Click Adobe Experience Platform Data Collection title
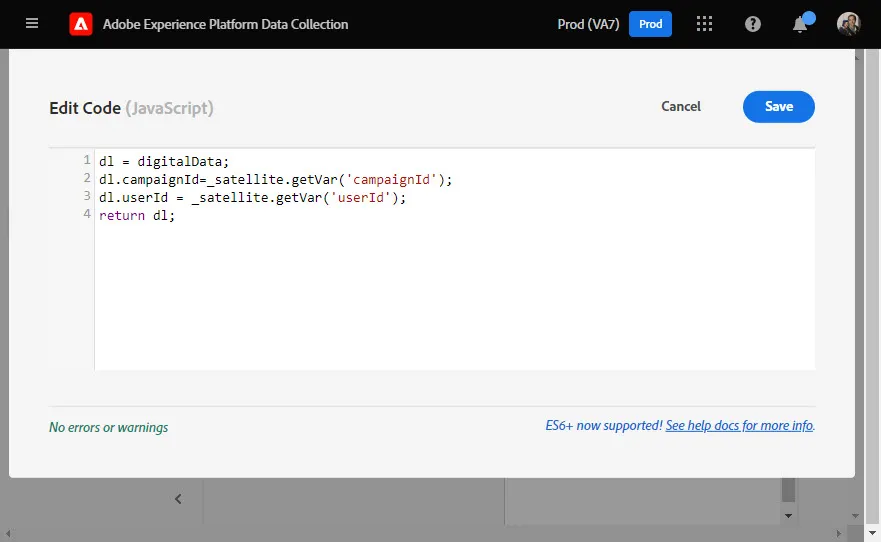Viewport: 881px width, 542px height. pos(225,24)
